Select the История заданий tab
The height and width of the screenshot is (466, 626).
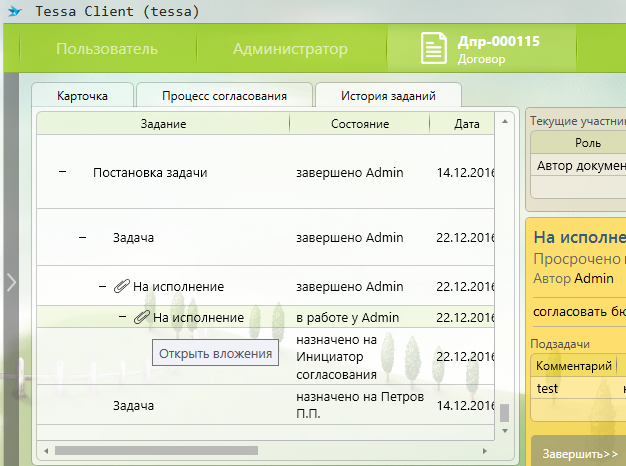pyautogui.click(x=388, y=96)
